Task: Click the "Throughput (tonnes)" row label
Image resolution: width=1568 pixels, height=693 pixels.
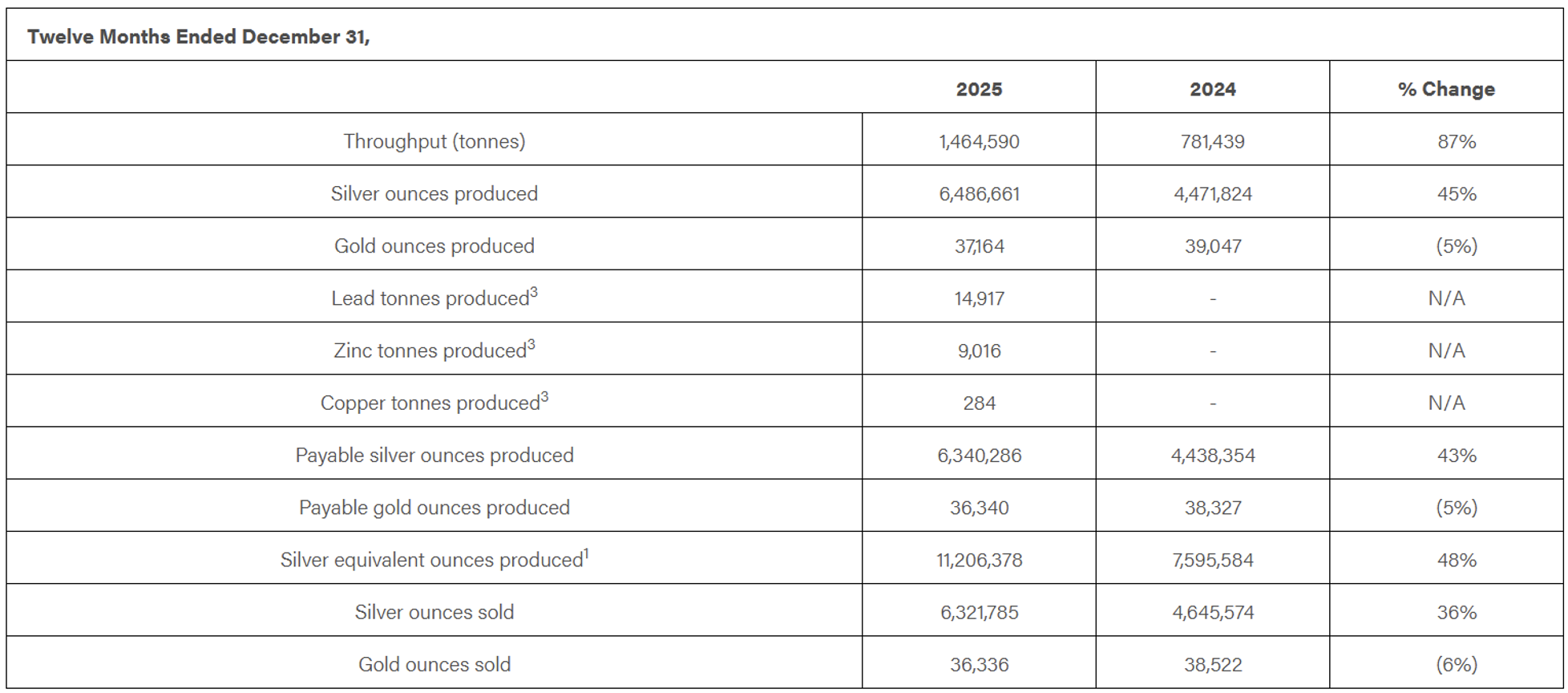Action: pos(434,141)
